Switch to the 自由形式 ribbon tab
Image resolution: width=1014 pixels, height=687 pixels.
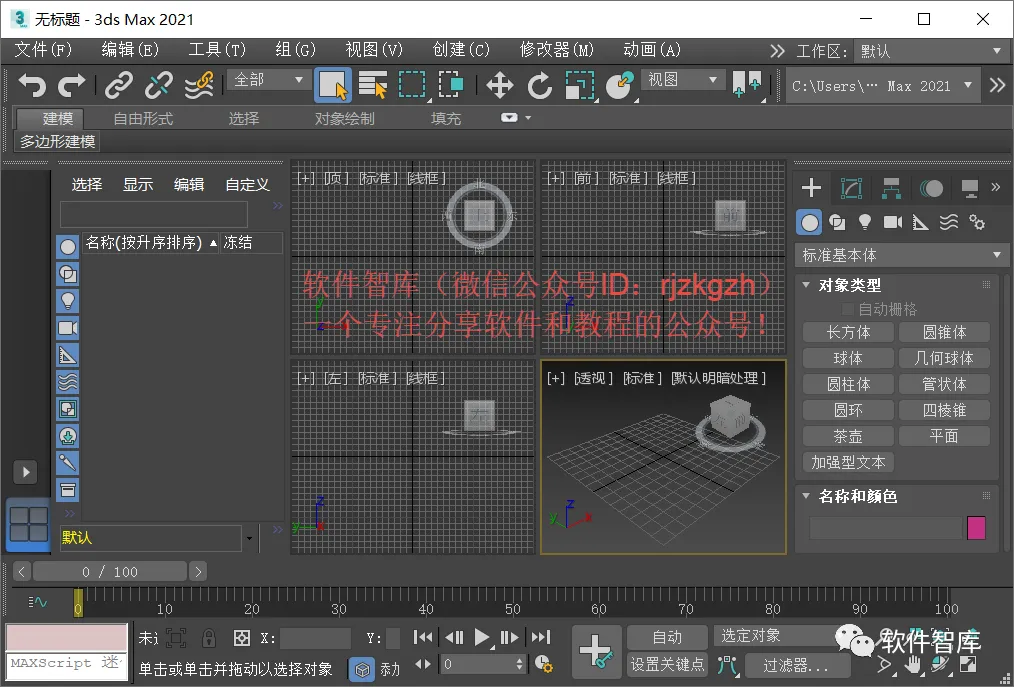click(x=143, y=119)
